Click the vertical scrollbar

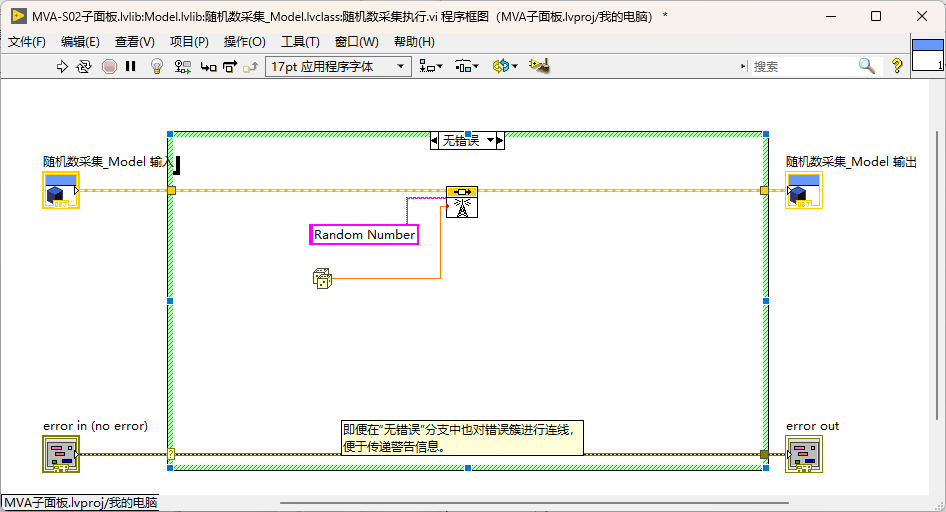click(938, 274)
